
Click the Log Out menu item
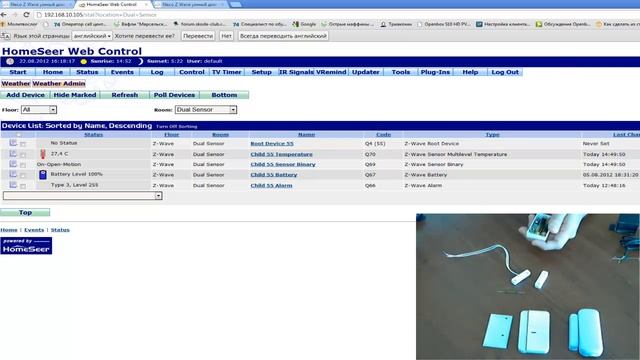pyautogui.click(x=505, y=72)
